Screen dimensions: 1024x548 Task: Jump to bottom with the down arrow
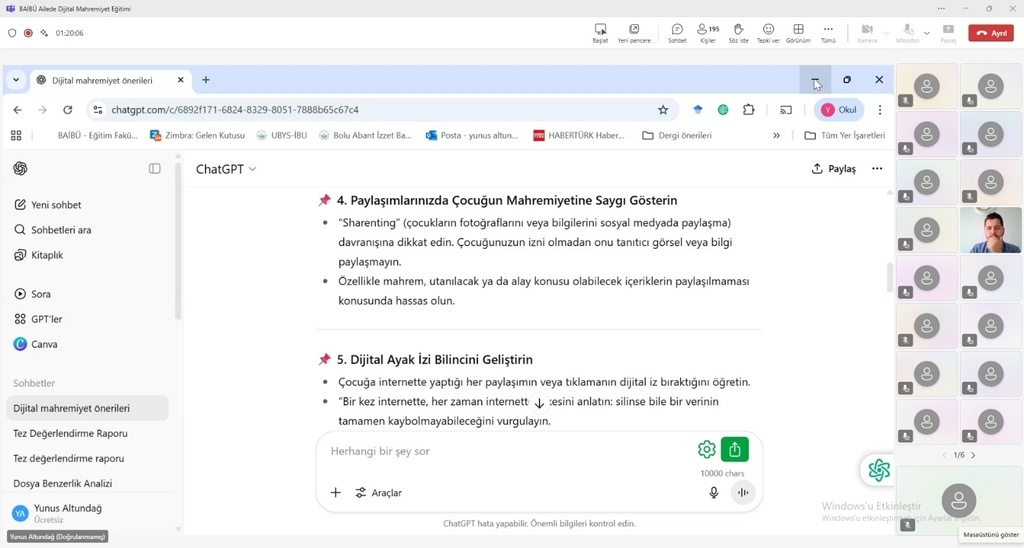[x=539, y=403]
